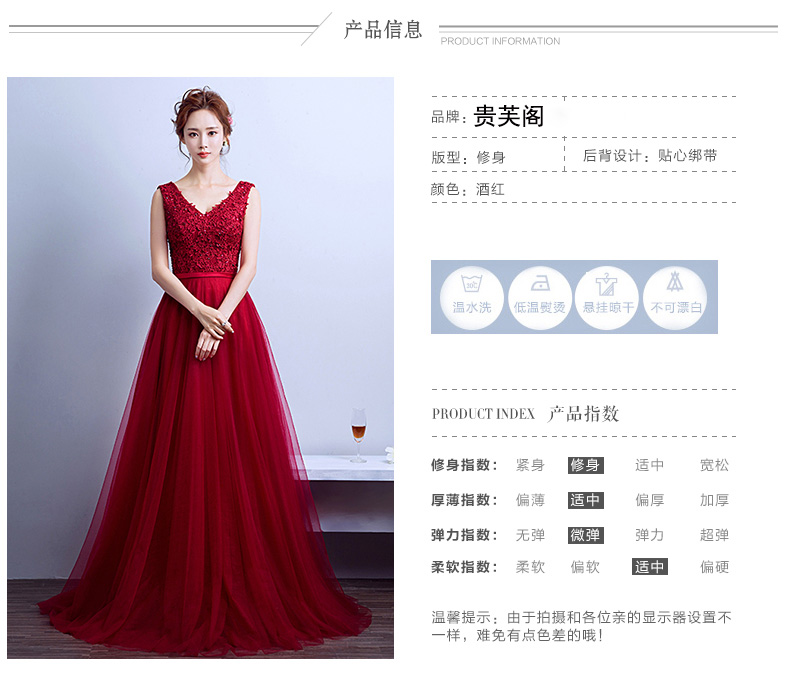Image resolution: width=790 pixels, height=689 pixels.
Task: Choose 宽松 in the fit index row
Action: coord(714,465)
